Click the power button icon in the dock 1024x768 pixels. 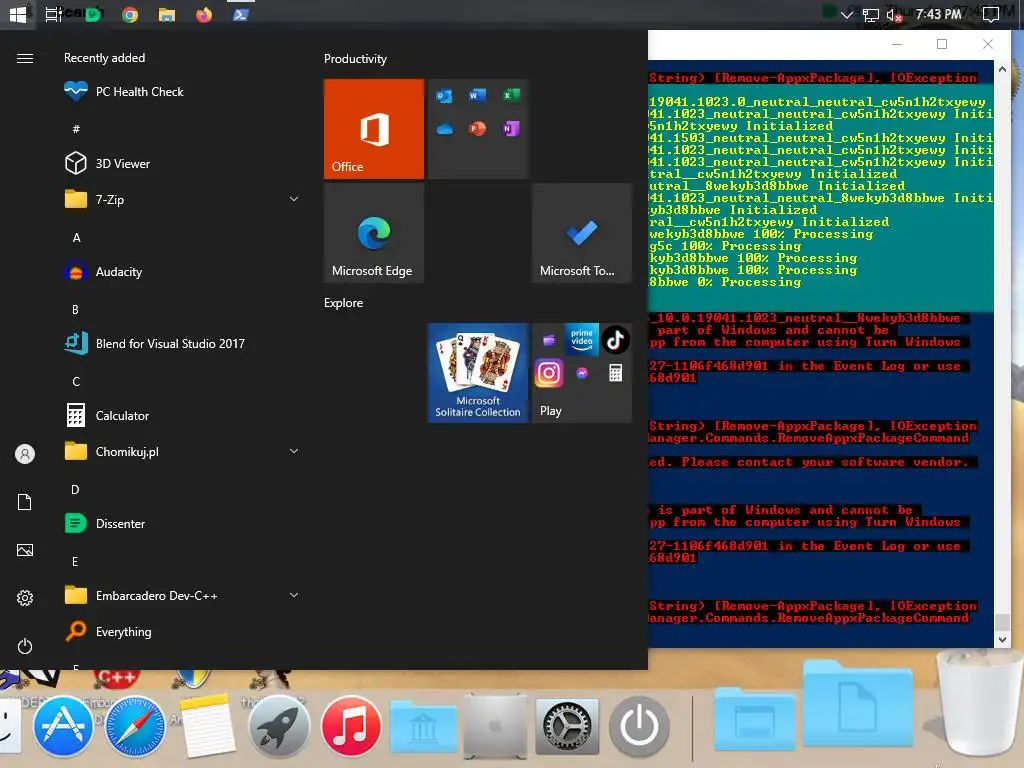(639, 726)
